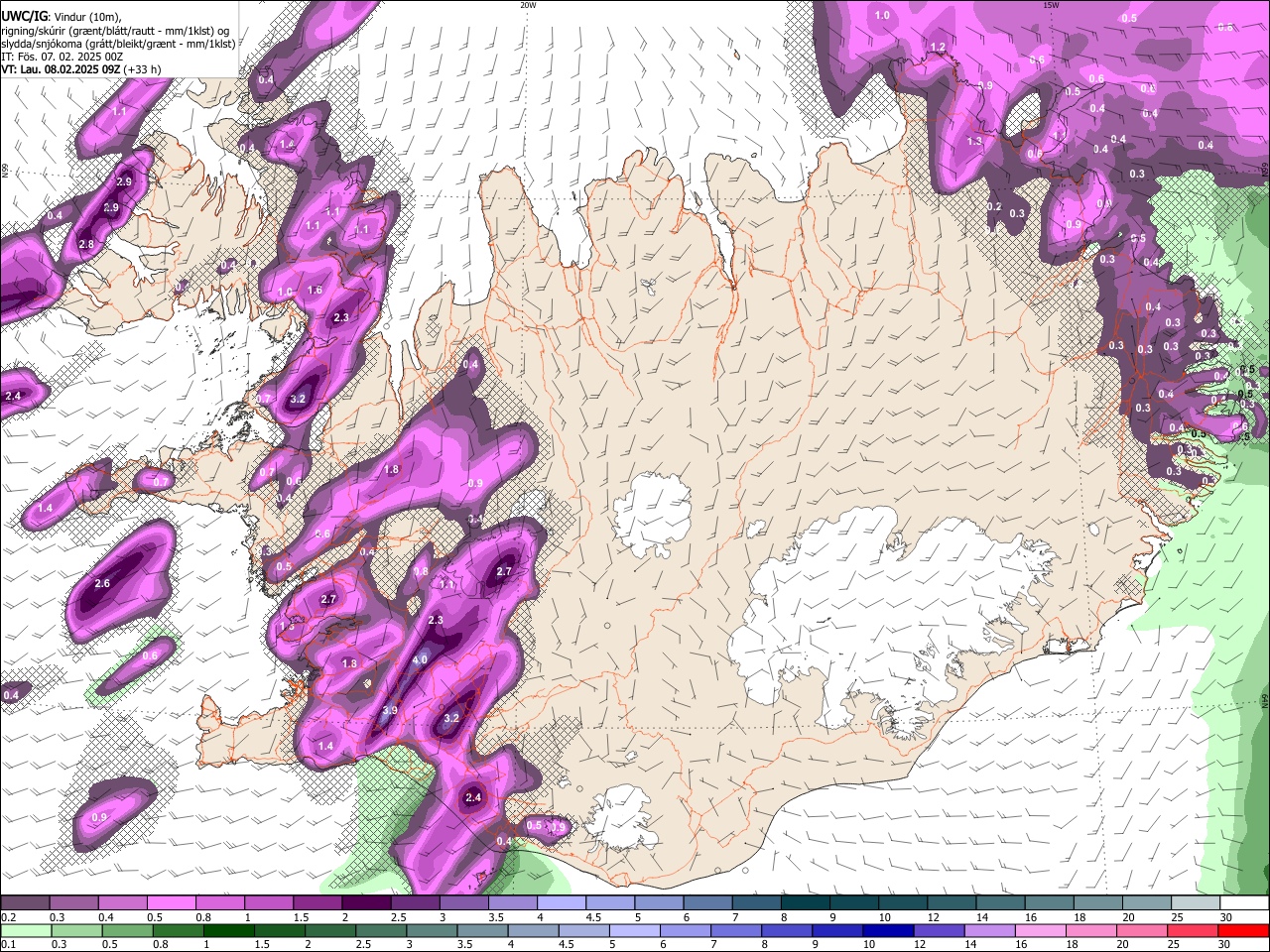
Task: Select the lilac swatch labeled 14
Action: point(988,930)
